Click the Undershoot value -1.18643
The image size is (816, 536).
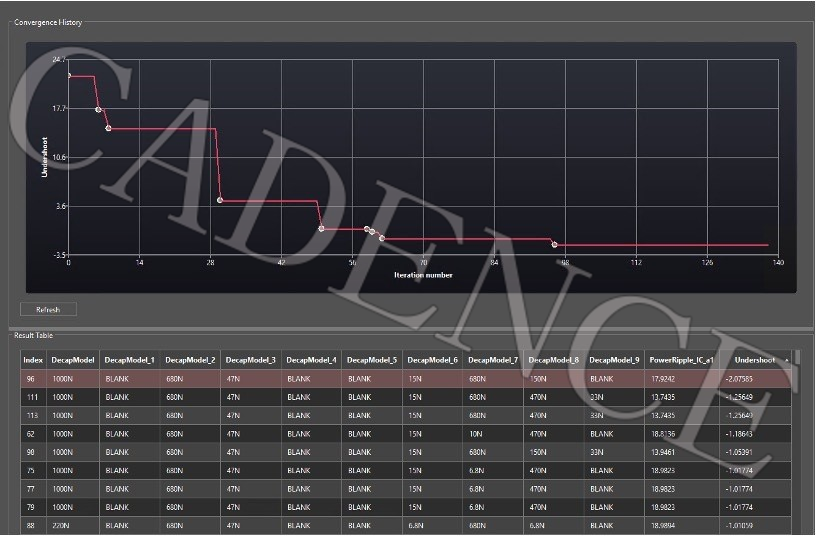[739, 433]
